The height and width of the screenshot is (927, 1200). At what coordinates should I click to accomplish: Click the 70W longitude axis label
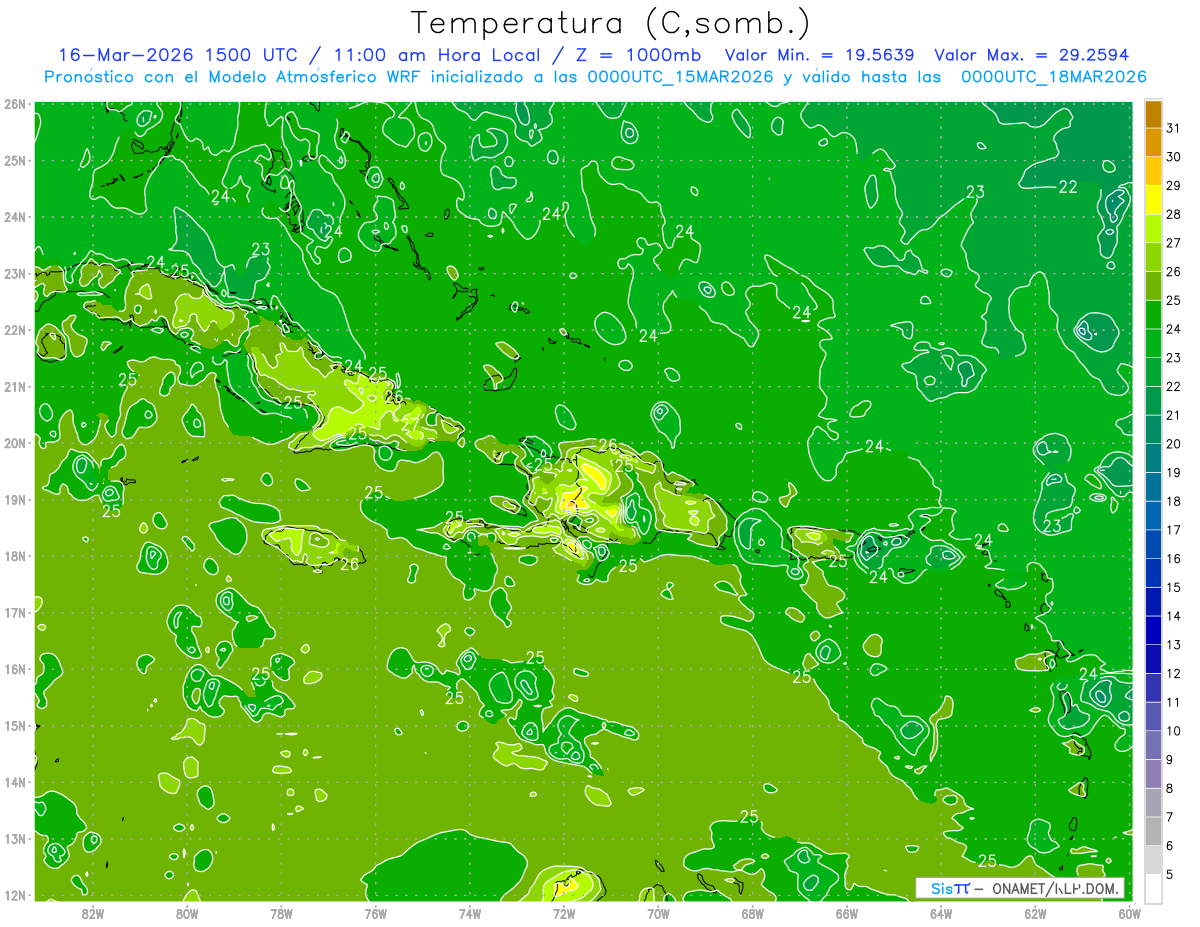click(658, 913)
